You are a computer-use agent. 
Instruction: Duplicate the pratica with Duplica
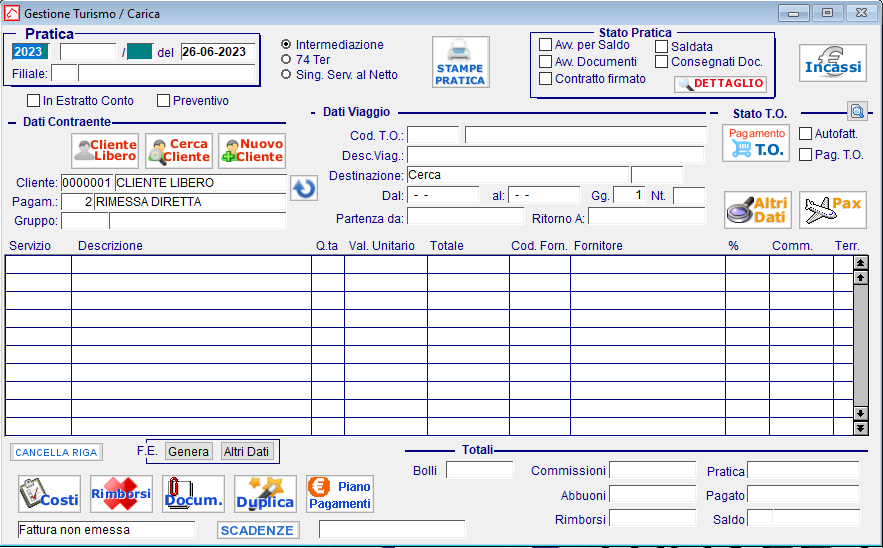265,494
